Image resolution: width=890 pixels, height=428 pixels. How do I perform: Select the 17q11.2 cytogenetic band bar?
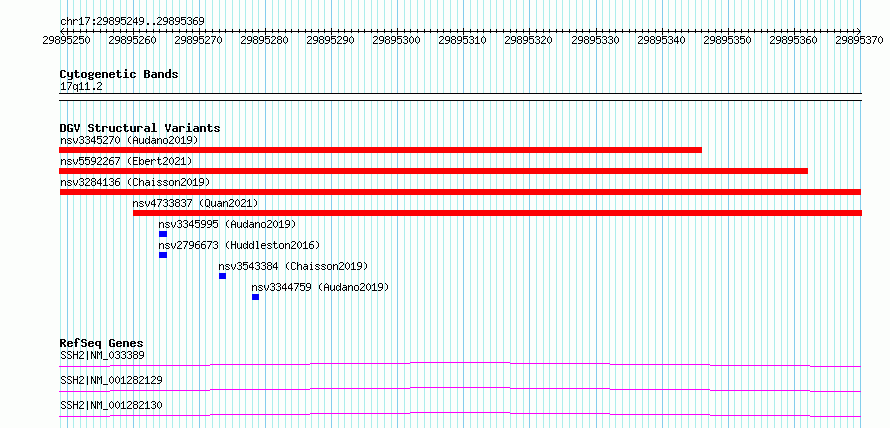[x=460, y=97]
